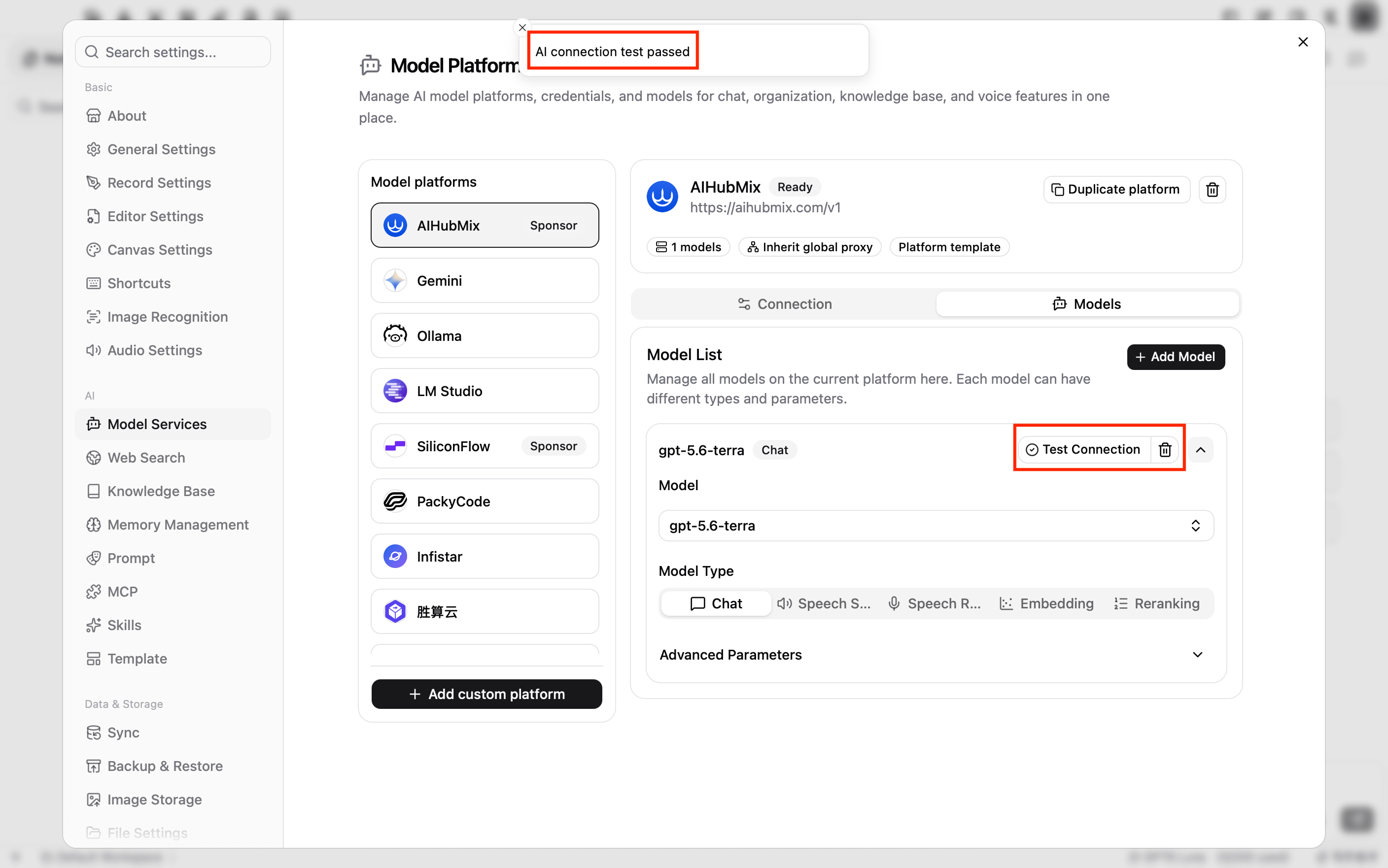
Task: Delete the gpt-5.6-terra model via trash icon
Action: click(x=1164, y=449)
